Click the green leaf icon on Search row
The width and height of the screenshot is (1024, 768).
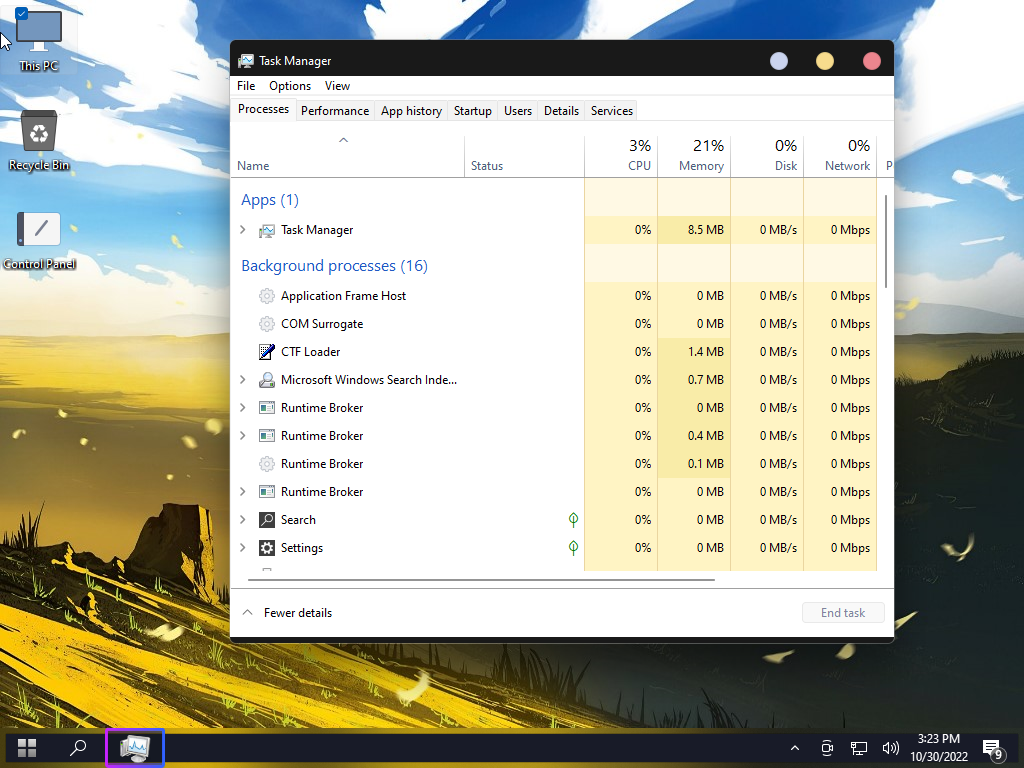573,520
